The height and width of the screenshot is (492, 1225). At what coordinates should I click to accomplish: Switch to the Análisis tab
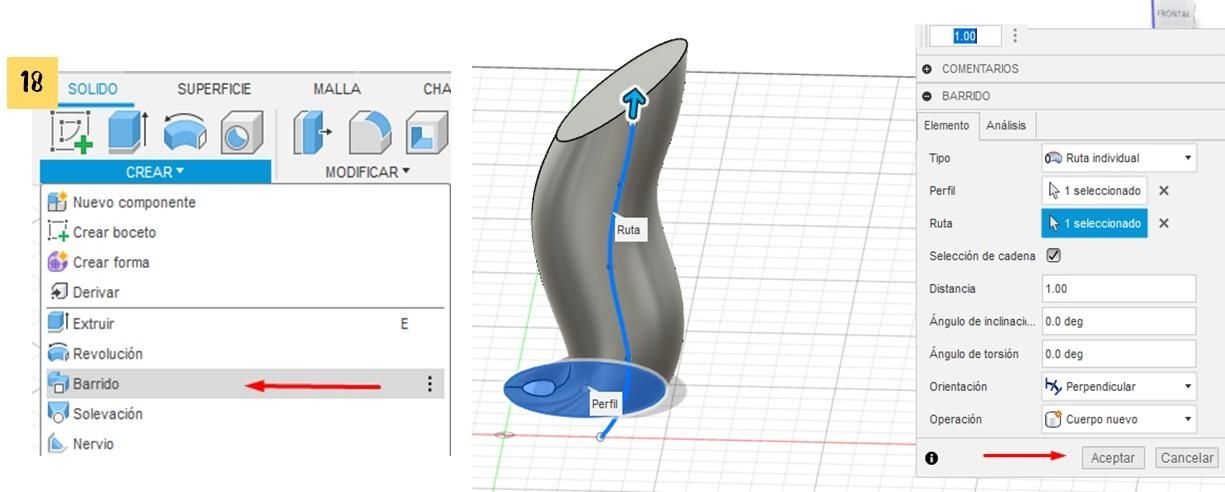coord(1007,125)
